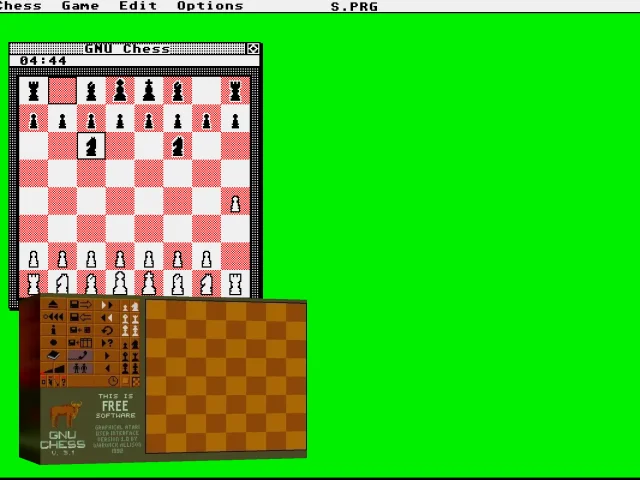Open the Edit menu

pyautogui.click(x=138, y=6)
